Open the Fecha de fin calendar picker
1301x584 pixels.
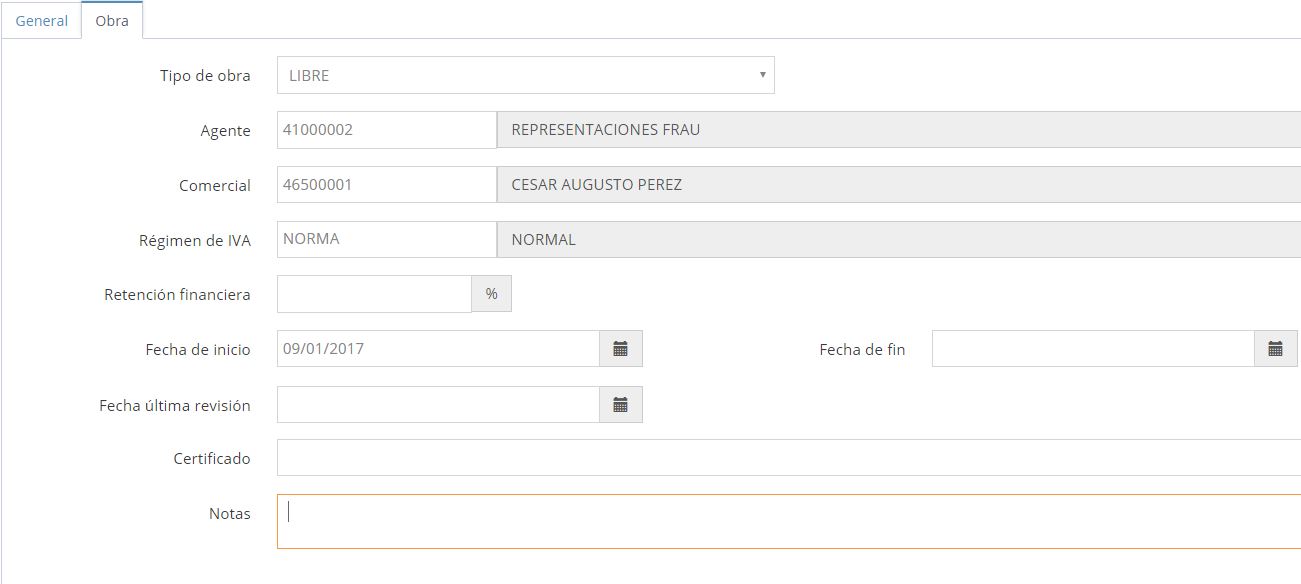pyautogui.click(x=1275, y=349)
